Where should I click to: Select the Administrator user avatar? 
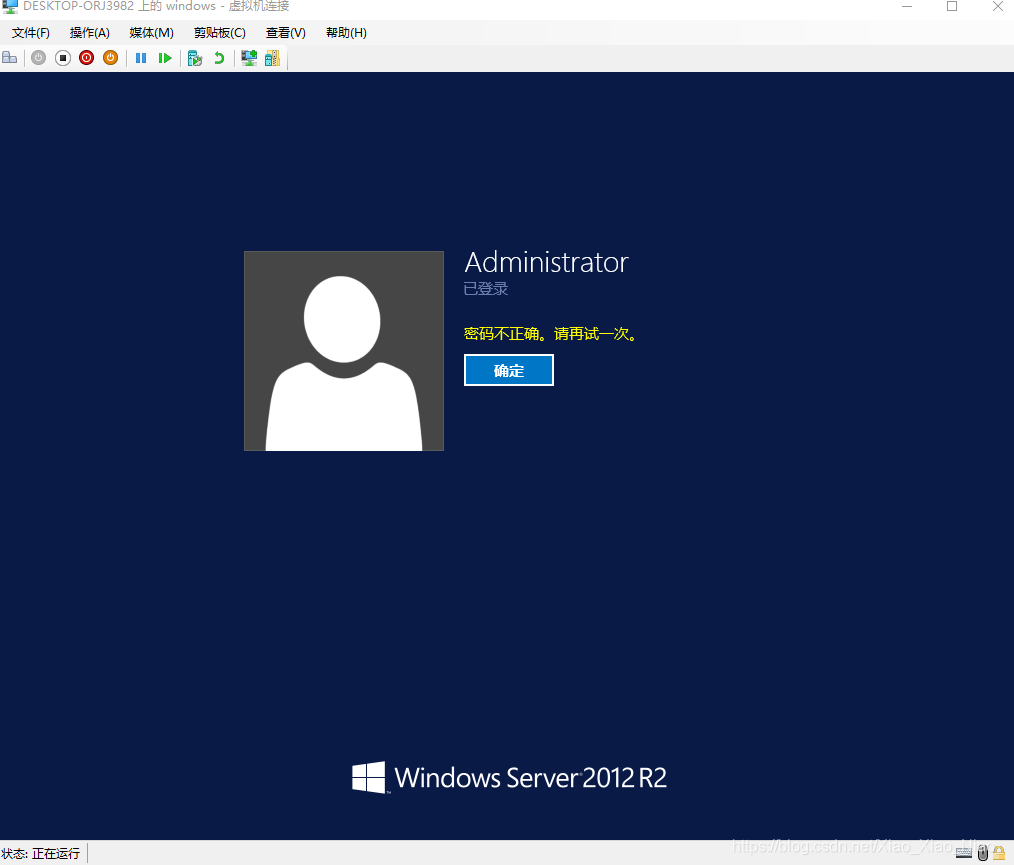coord(343,350)
